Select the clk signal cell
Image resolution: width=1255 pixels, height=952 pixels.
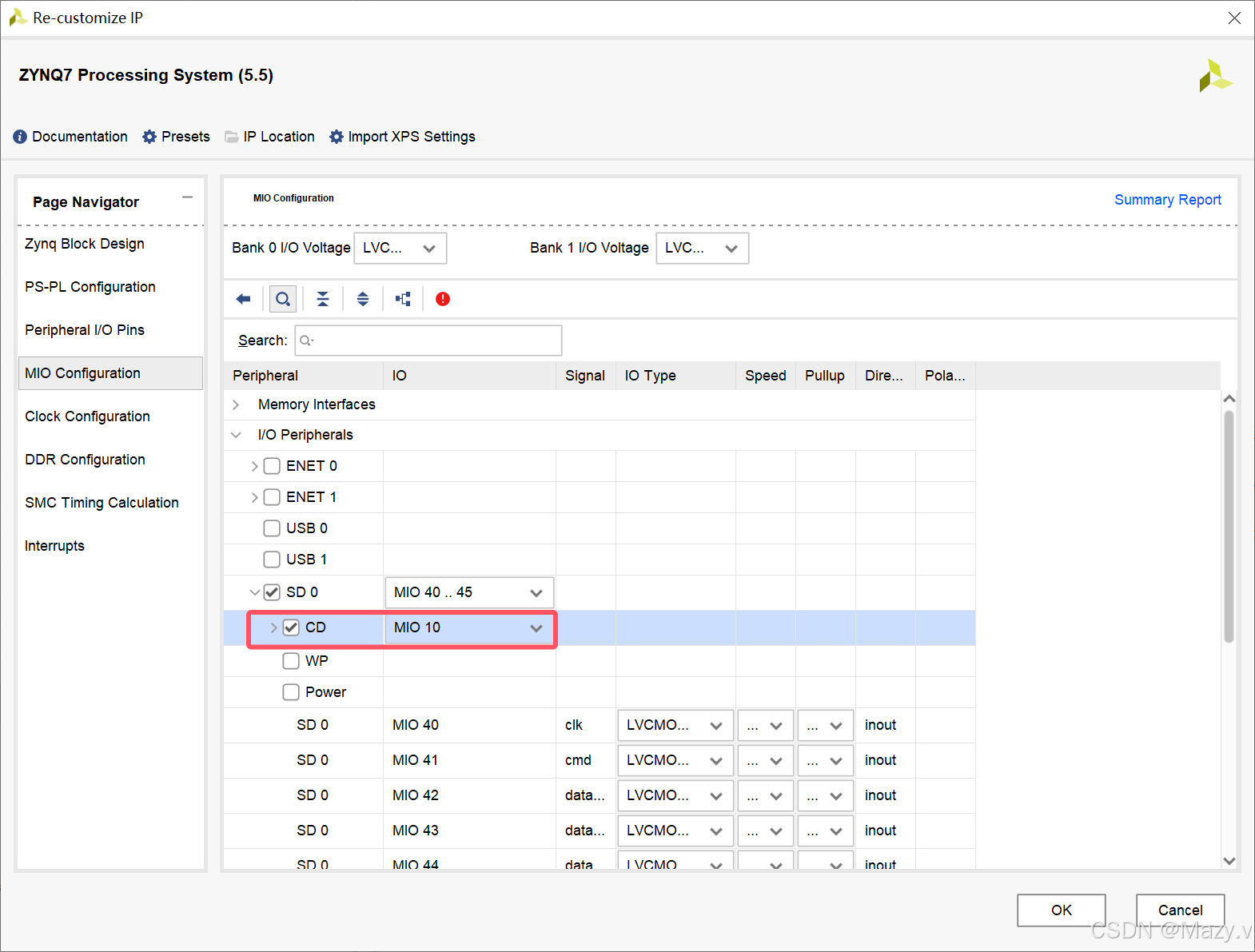(x=585, y=725)
